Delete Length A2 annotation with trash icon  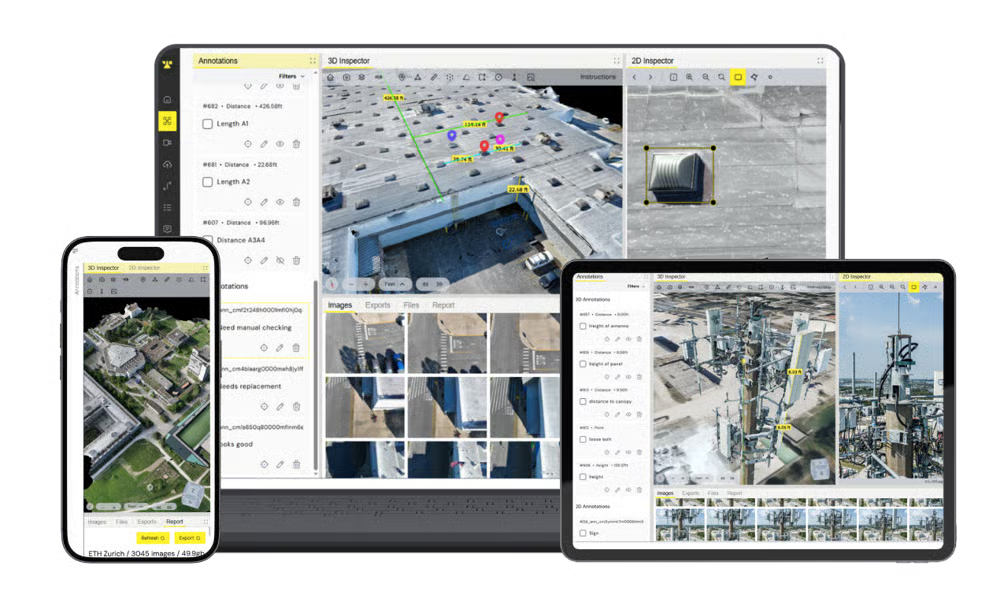pyautogui.click(x=296, y=202)
